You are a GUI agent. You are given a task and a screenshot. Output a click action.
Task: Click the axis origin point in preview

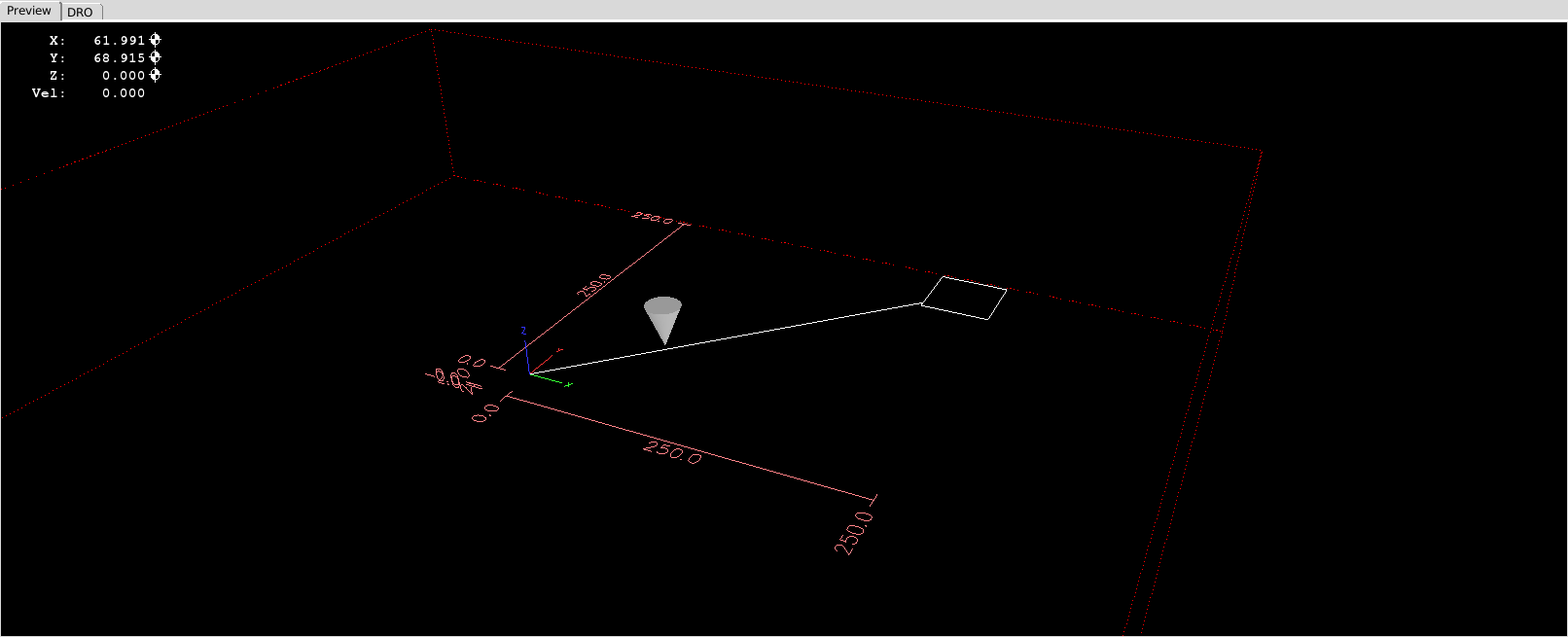530,373
